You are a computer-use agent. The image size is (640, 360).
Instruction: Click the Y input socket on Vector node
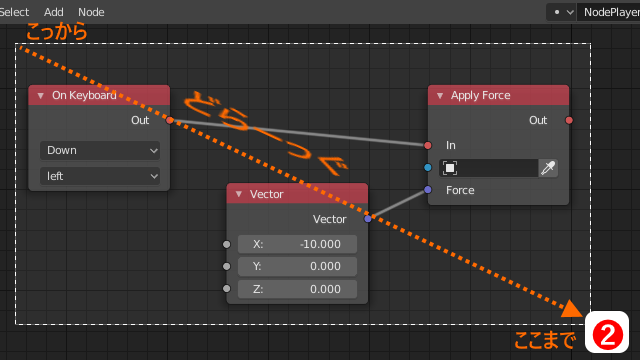tap(227, 266)
